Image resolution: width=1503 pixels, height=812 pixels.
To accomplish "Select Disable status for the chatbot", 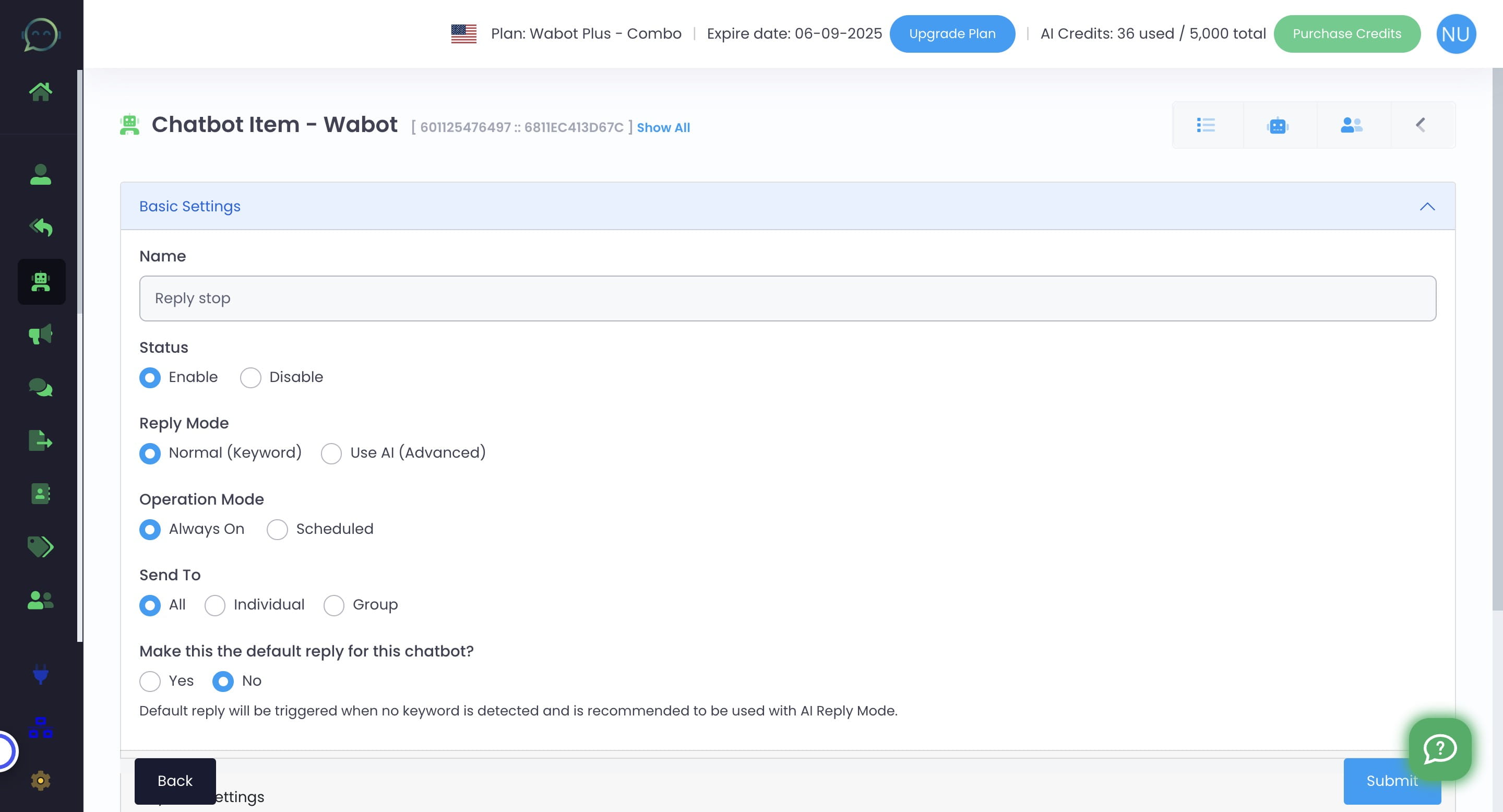I will coord(250,377).
